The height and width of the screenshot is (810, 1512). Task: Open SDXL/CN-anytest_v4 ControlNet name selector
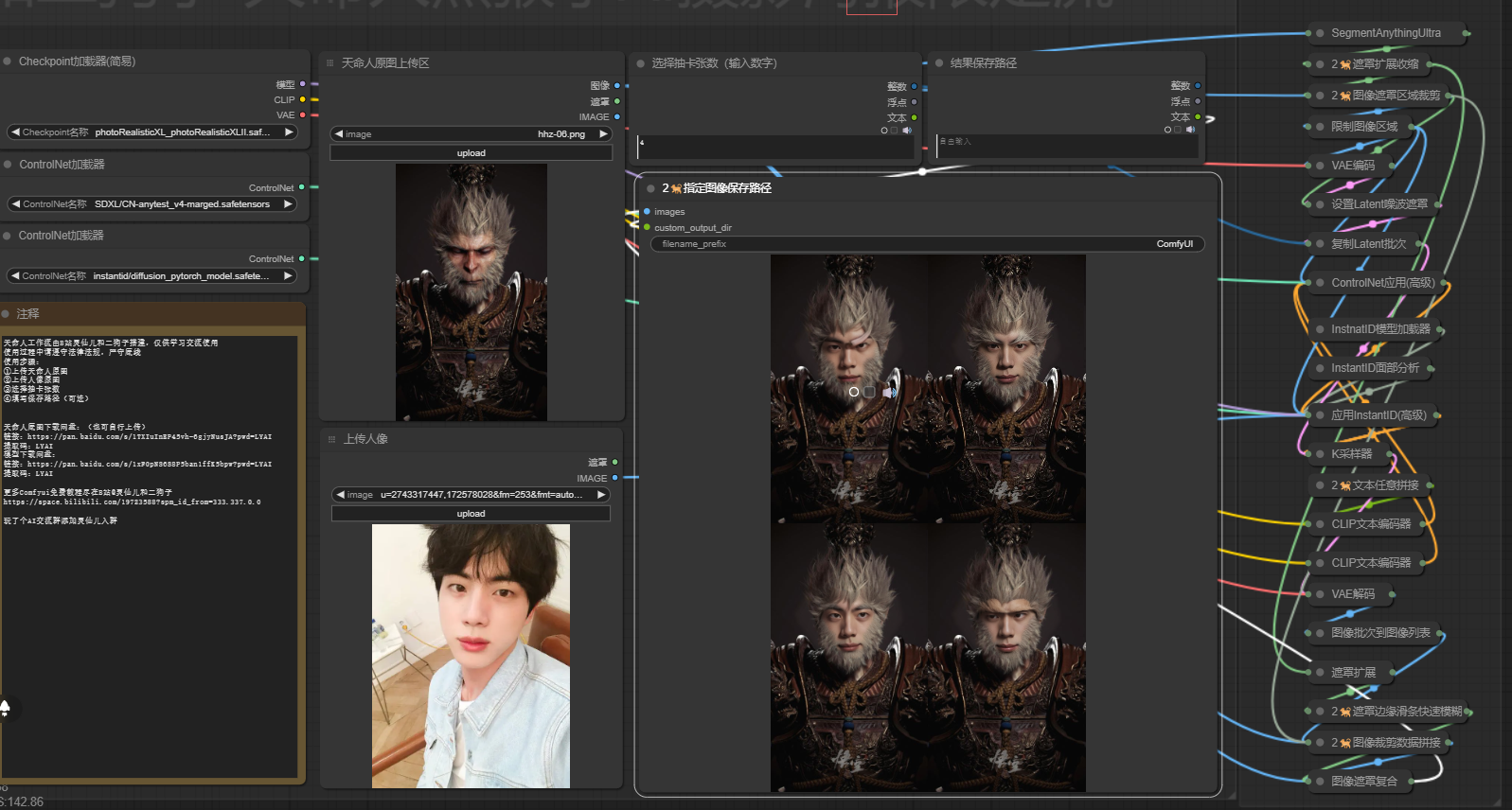coord(151,204)
